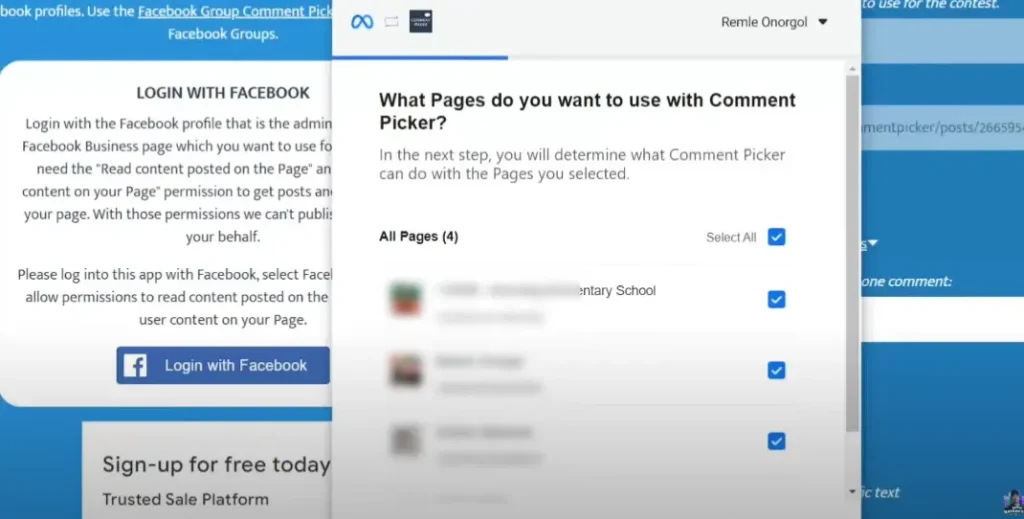Click the 'LOGIN WITH FACEBOOK' heading
The width and height of the screenshot is (1024, 519).
point(223,93)
